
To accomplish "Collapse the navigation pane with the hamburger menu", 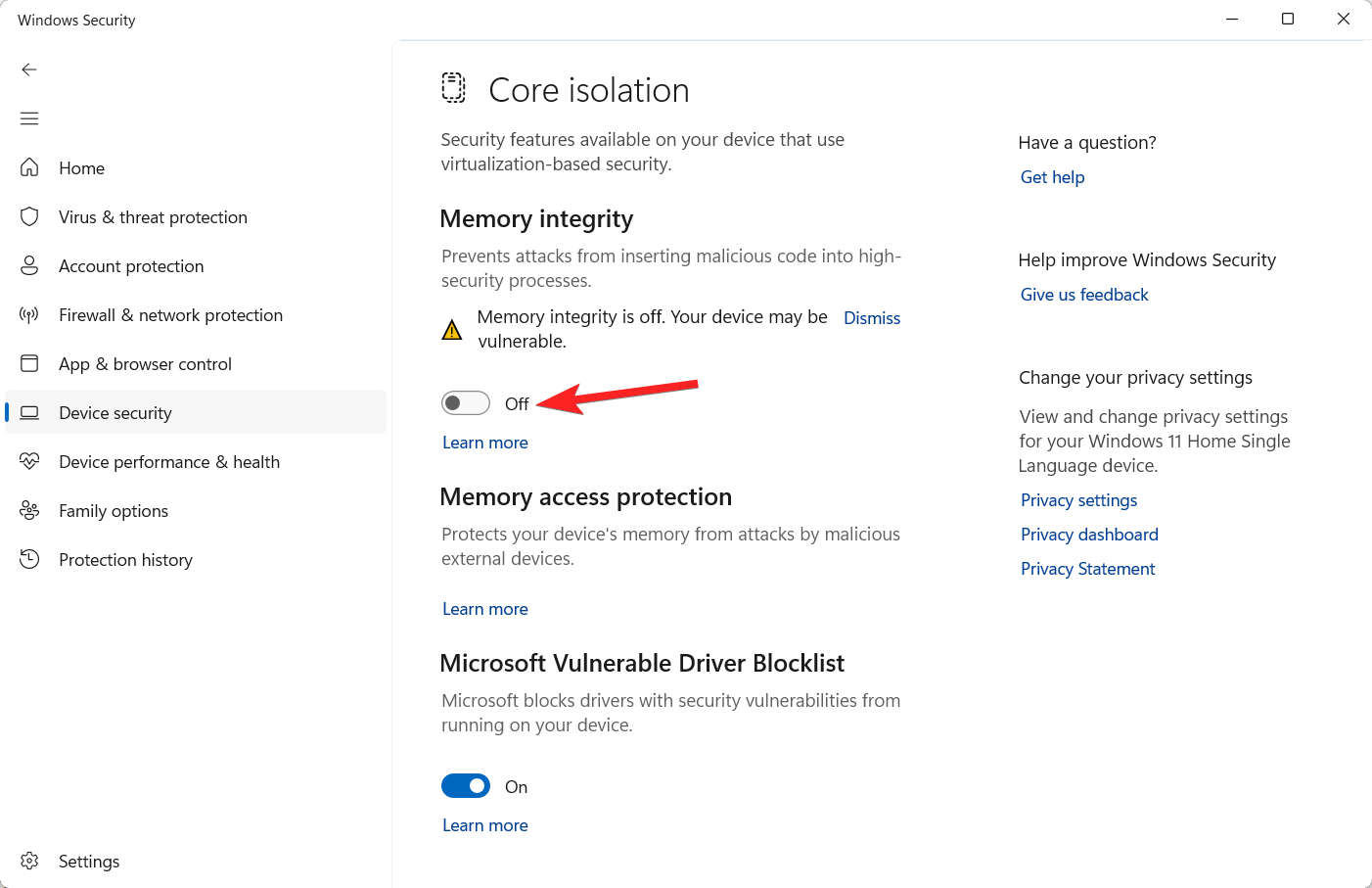I will point(29,118).
